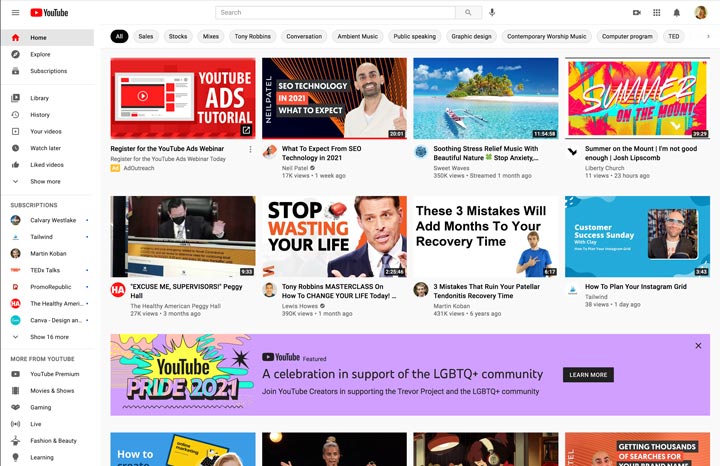The width and height of the screenshot is (720, 466).
Task: Click the LEARN MORE button on Pride banner
Action: [588, 375]
